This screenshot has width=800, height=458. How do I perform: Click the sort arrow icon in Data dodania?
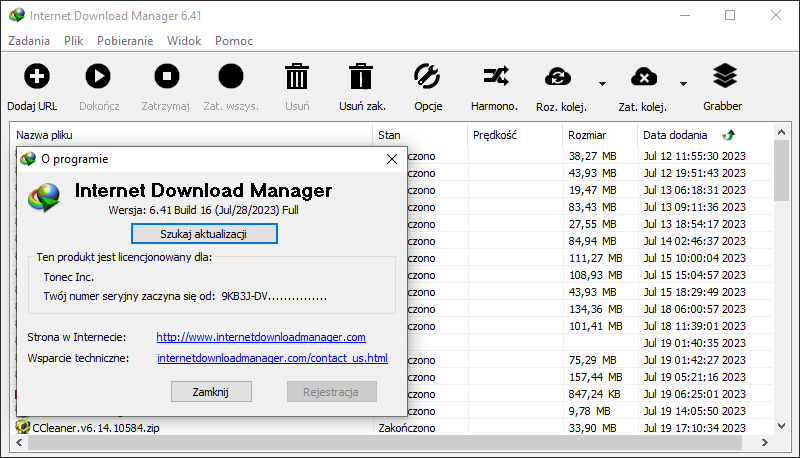(x=729, y=135)
